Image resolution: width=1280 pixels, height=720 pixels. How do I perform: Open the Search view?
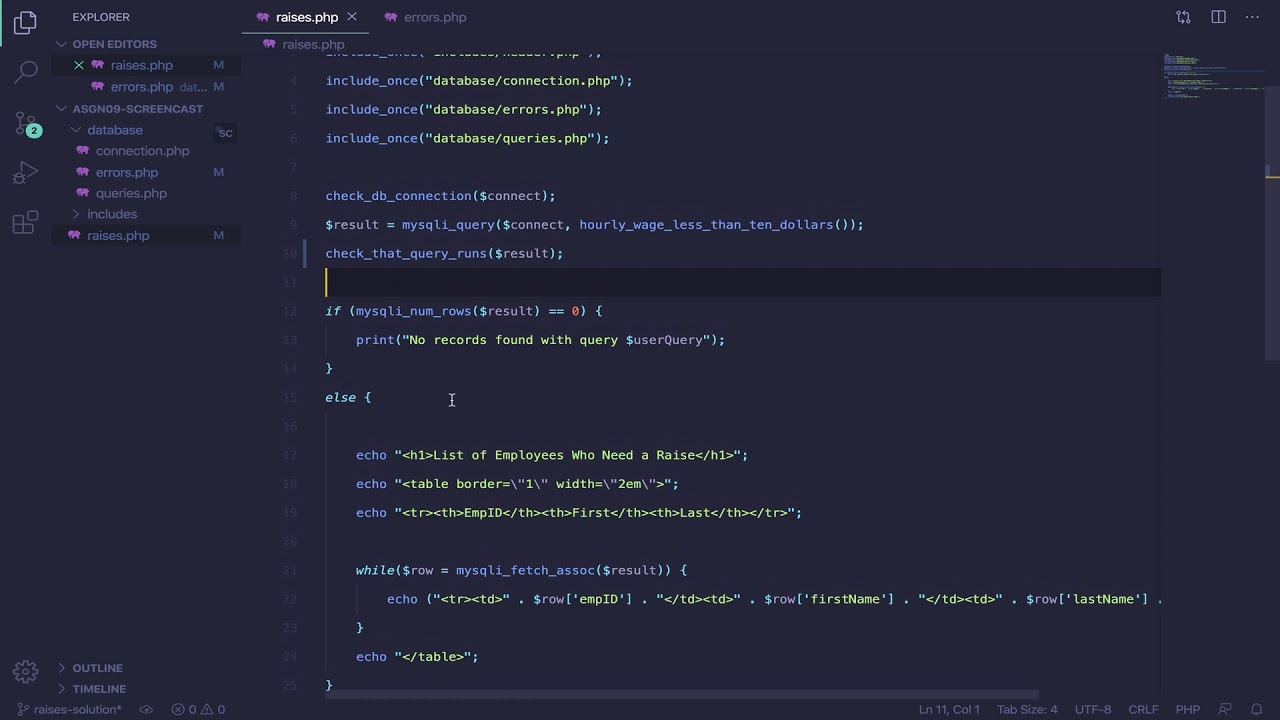26,72
